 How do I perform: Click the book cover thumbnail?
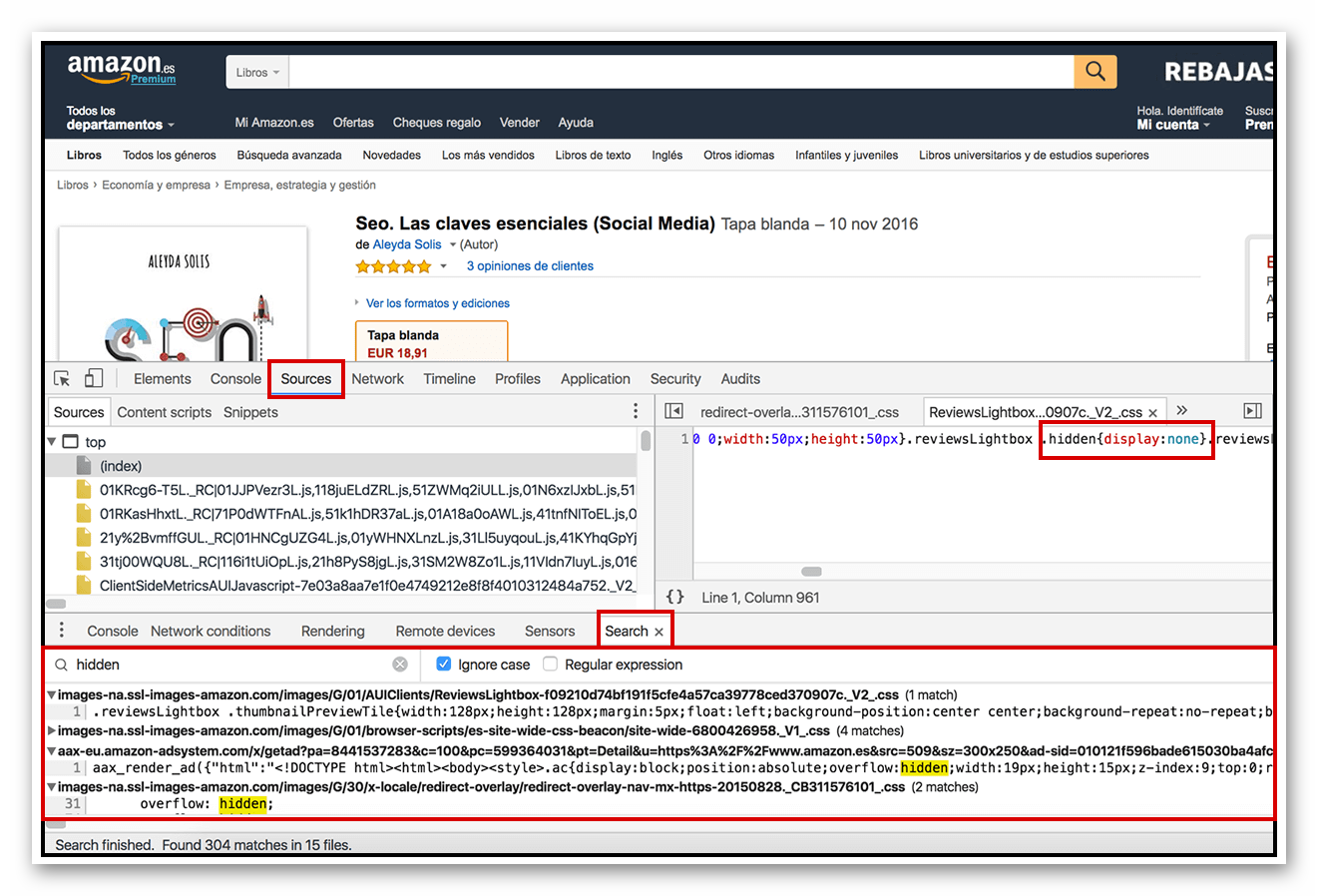182,294
